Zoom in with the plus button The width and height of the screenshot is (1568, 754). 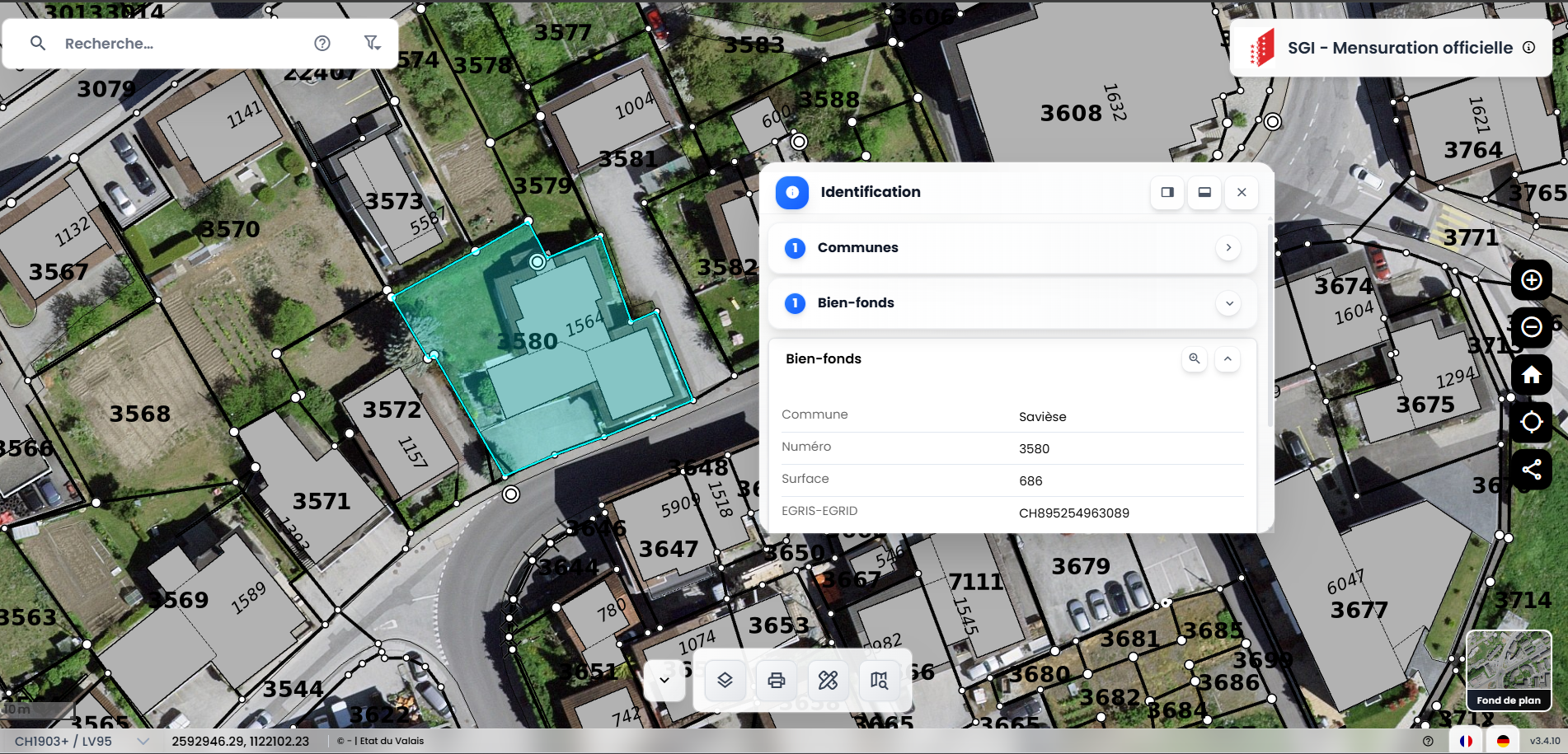click(1531, 280)
